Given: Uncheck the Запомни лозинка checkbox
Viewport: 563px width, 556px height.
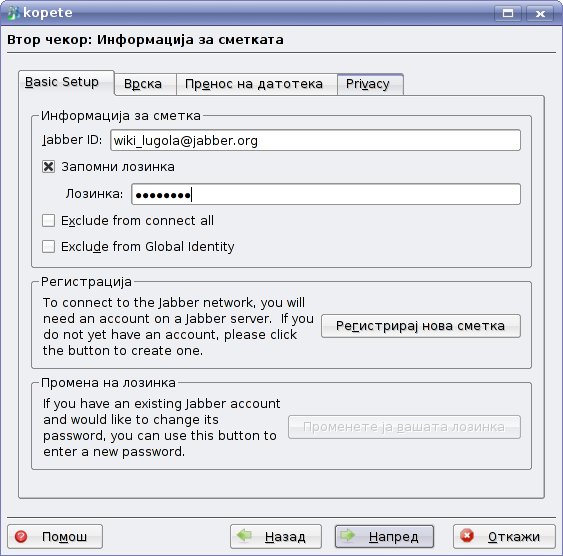Looking at the screenshot, I should 48,167.
